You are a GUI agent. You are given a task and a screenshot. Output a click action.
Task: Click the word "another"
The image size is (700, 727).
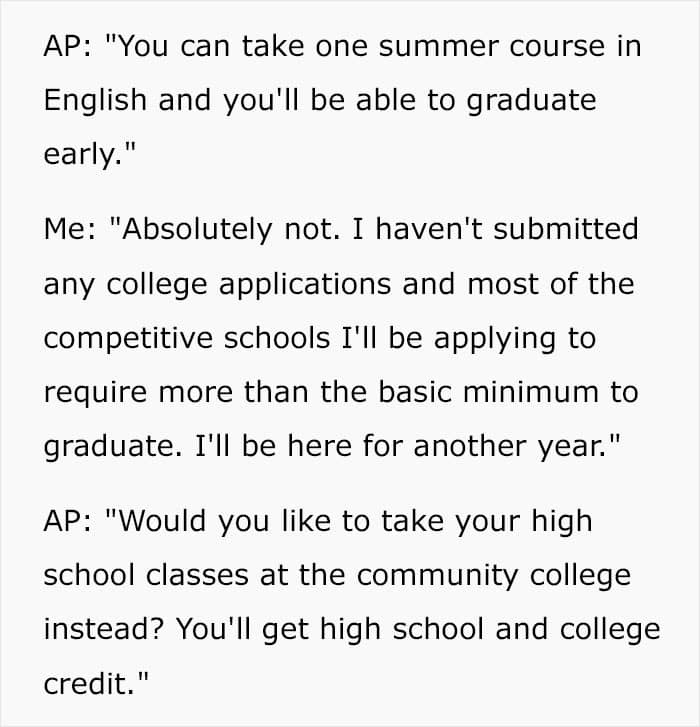[470, 446]
